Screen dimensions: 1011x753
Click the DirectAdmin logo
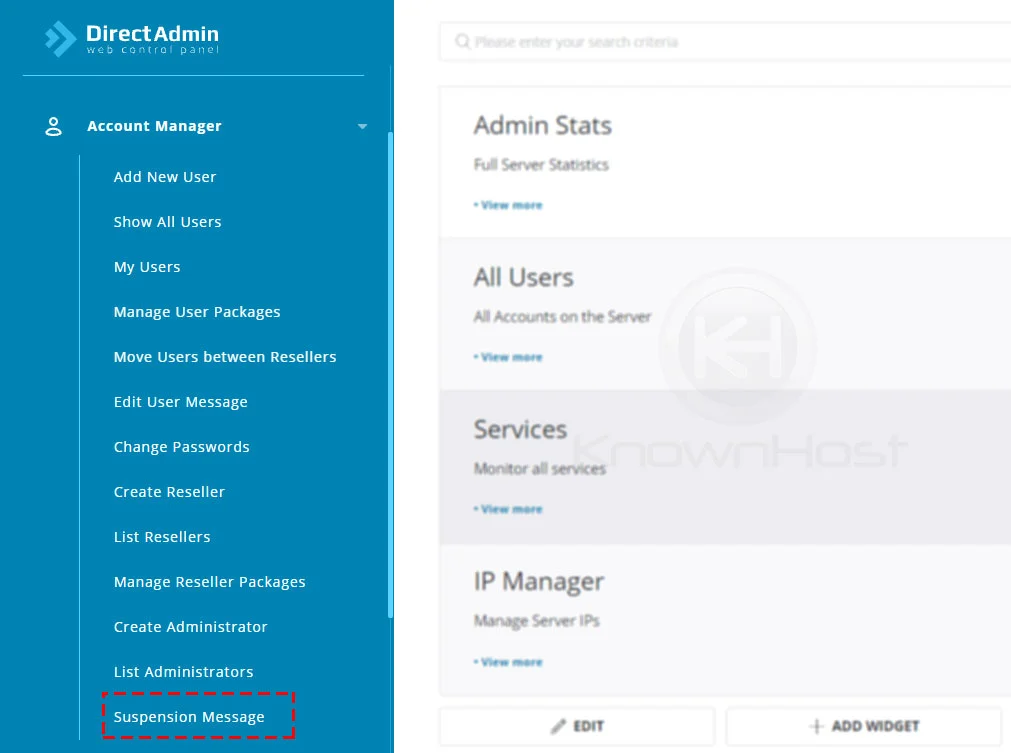coord(132,39)
